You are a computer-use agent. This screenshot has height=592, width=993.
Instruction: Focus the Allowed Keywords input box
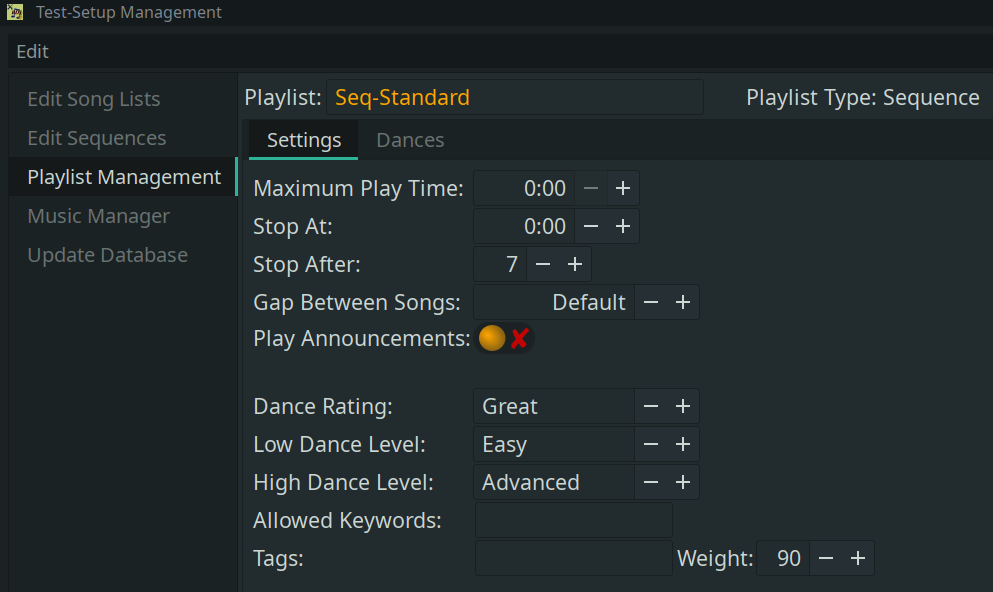573,520
